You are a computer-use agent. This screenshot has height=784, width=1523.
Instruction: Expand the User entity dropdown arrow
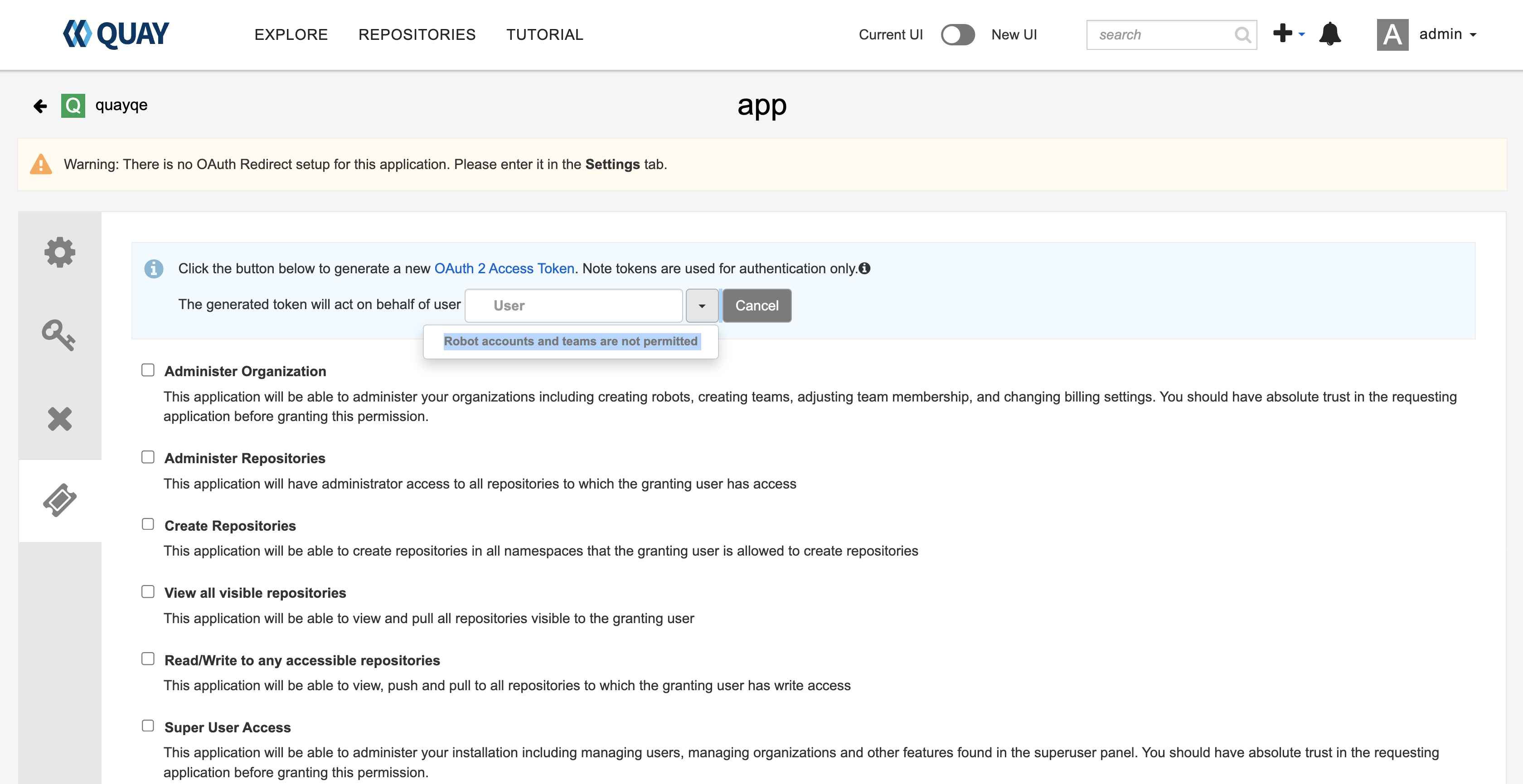702,306
